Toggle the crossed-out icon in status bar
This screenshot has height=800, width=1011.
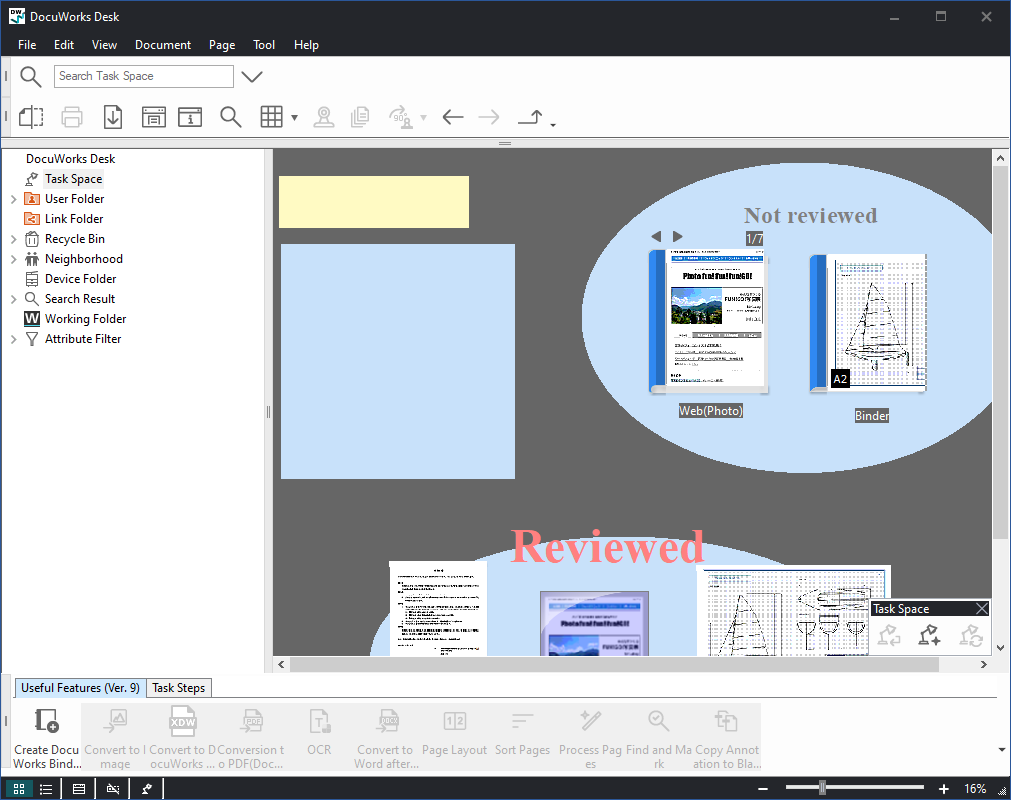(113, 788)
